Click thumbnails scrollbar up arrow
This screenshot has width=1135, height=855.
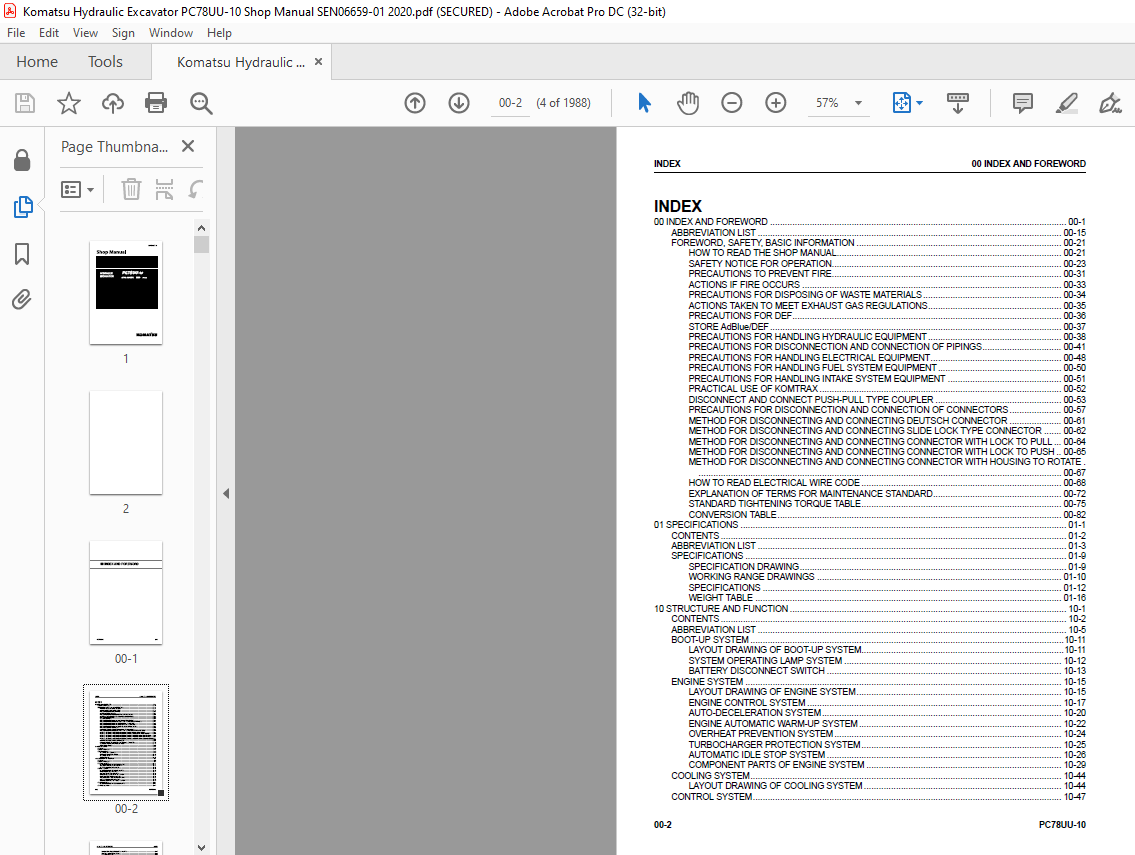click(x=201, y=227)
